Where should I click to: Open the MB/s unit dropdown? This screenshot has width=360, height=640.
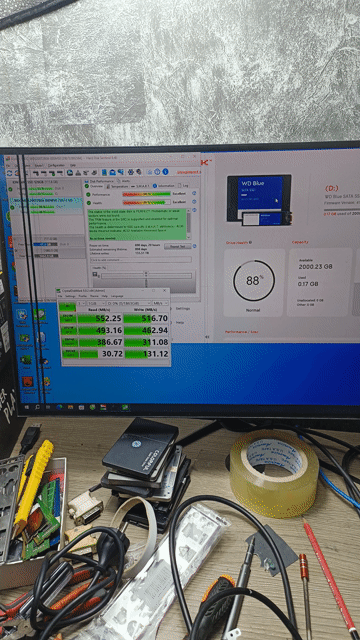click(x=160, y=303)
